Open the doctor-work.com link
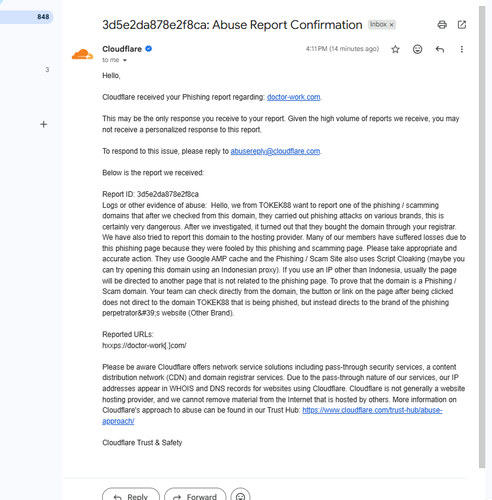The width and height of the screenshot is (492, 500). pyautogui.click(x=293, y=97)
